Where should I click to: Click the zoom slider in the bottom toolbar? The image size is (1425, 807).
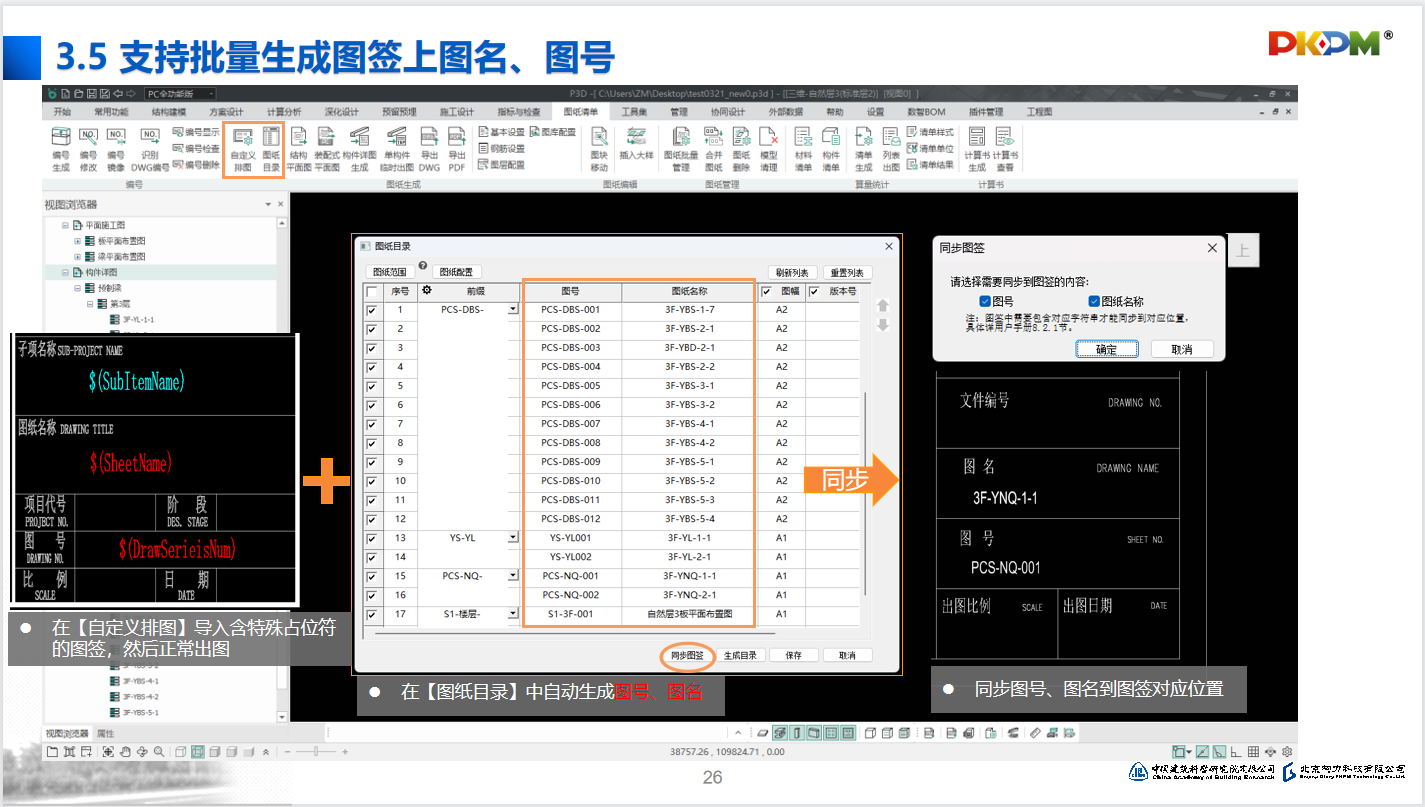point(317,751)
